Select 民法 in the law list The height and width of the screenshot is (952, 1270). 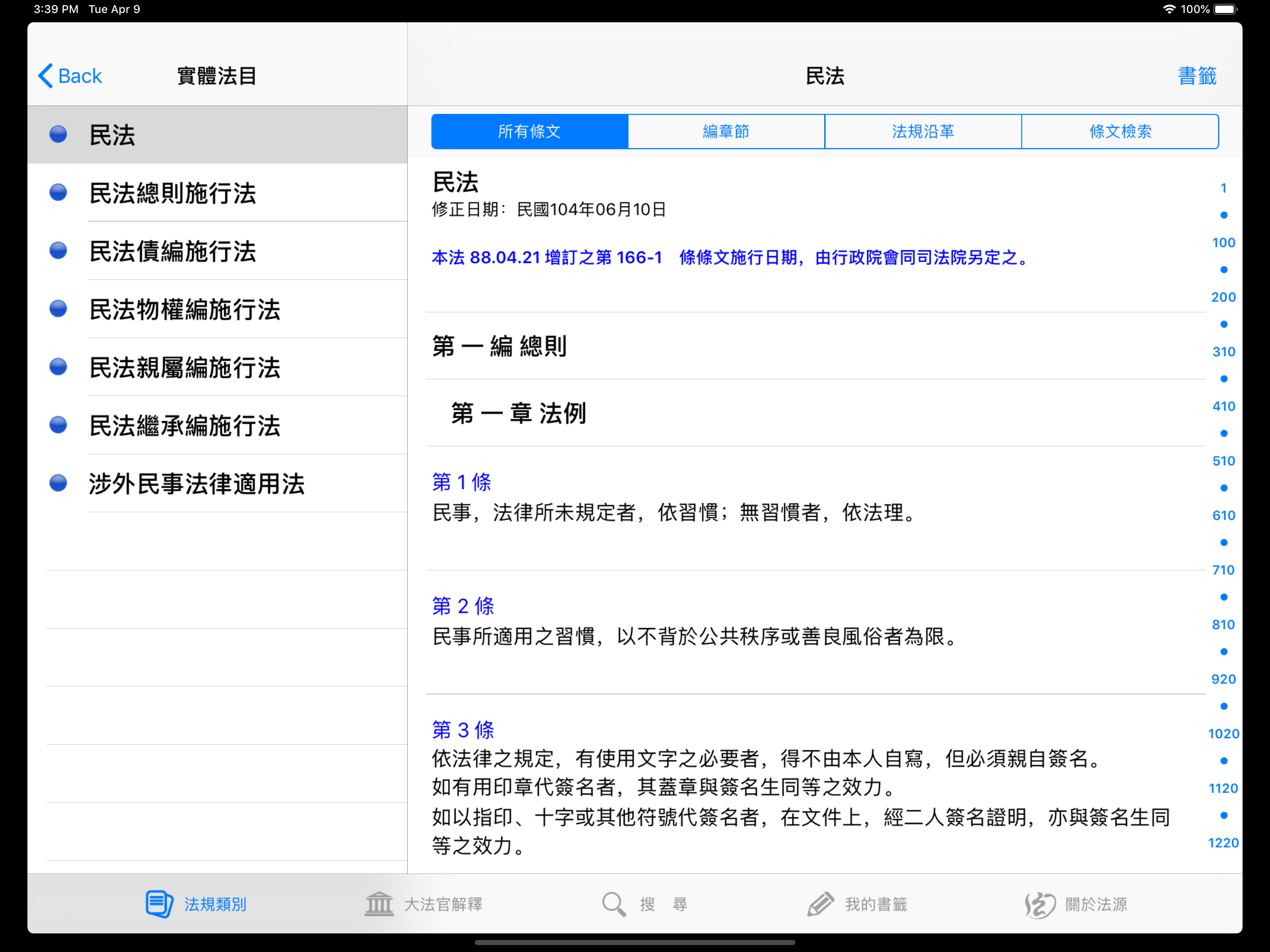click(x=218, y=135)
